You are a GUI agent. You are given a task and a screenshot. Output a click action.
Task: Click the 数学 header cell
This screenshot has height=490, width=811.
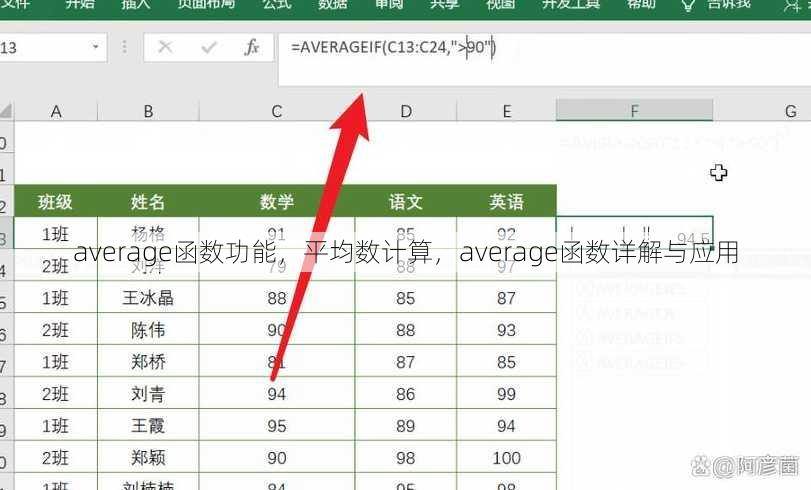[x=277, y=201]
